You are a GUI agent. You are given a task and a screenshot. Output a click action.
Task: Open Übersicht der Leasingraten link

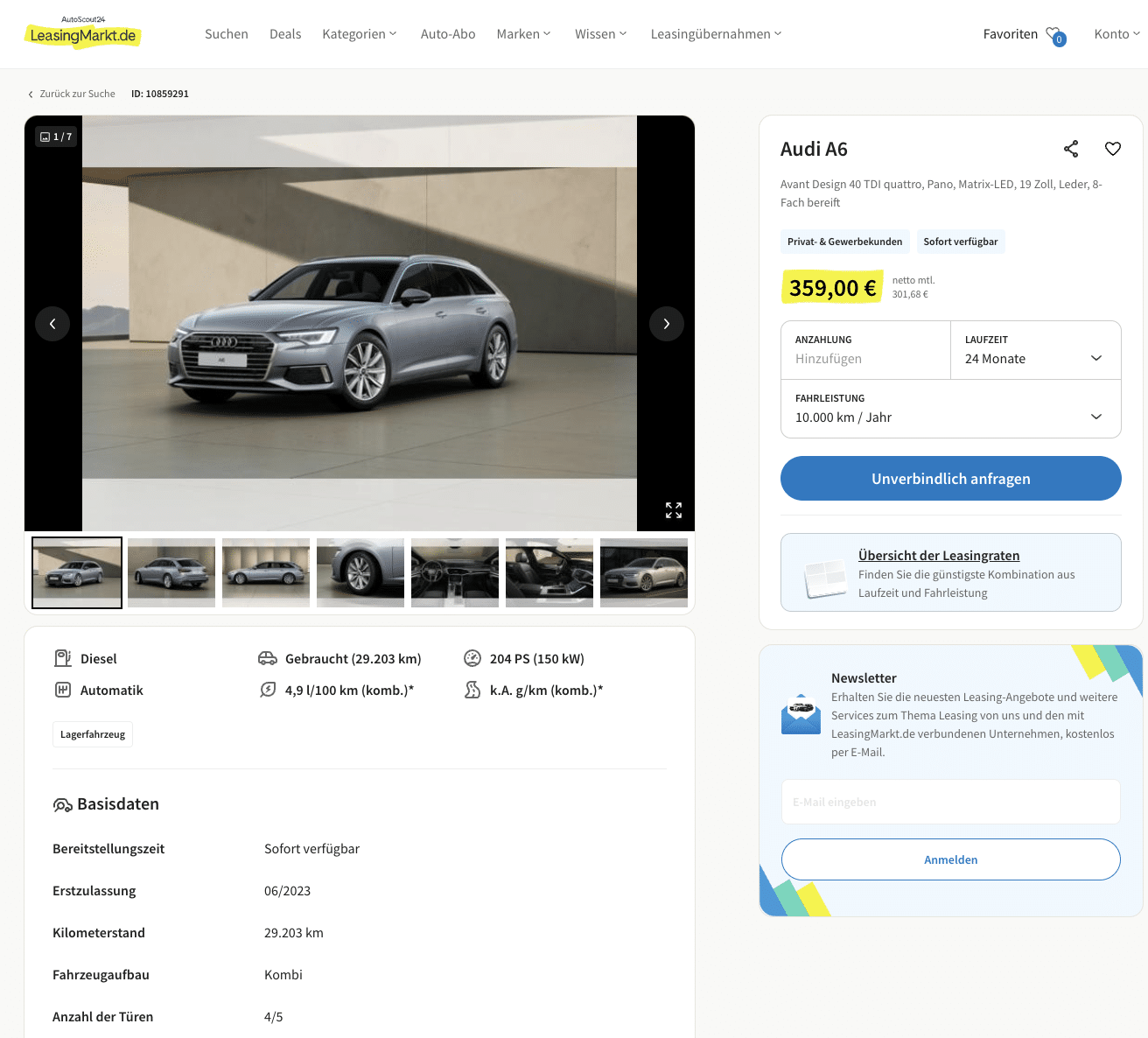point(939,556)
